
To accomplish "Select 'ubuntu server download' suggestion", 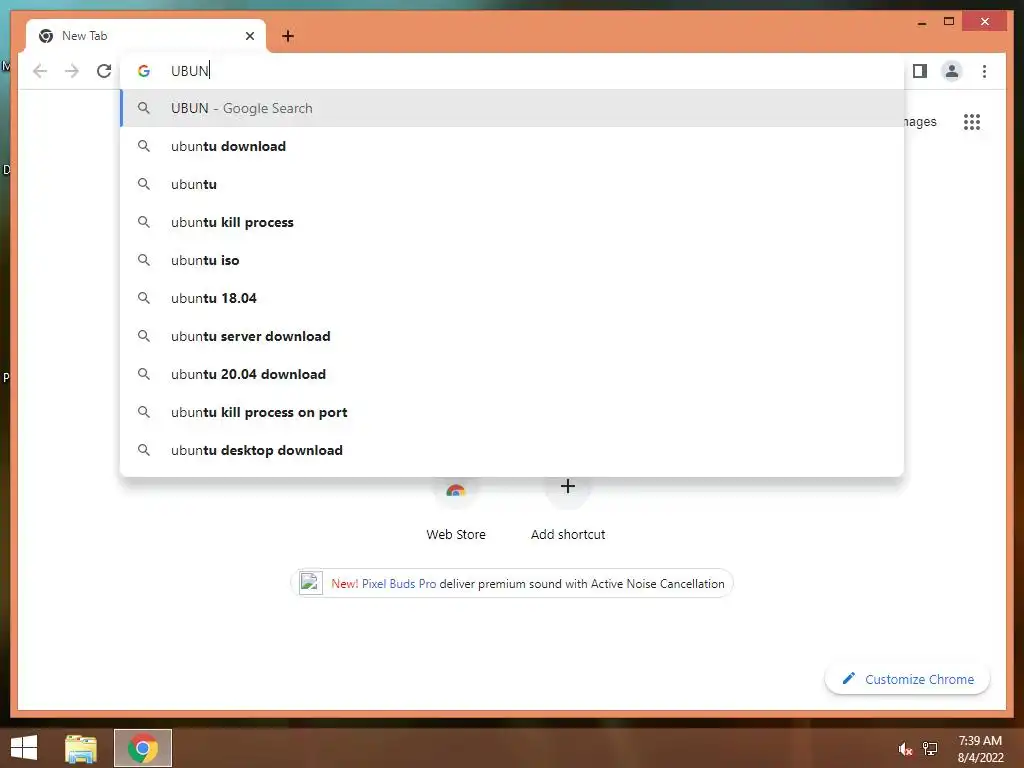I will 512,336.
